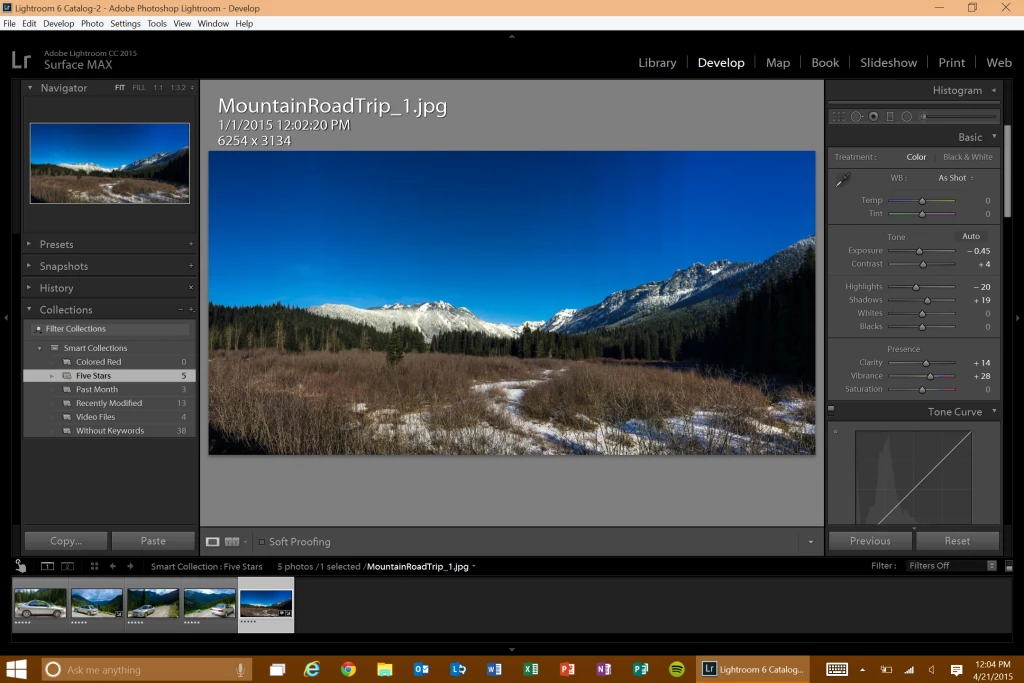Add a new preset with Presets plus icon

tap(191, 244)
